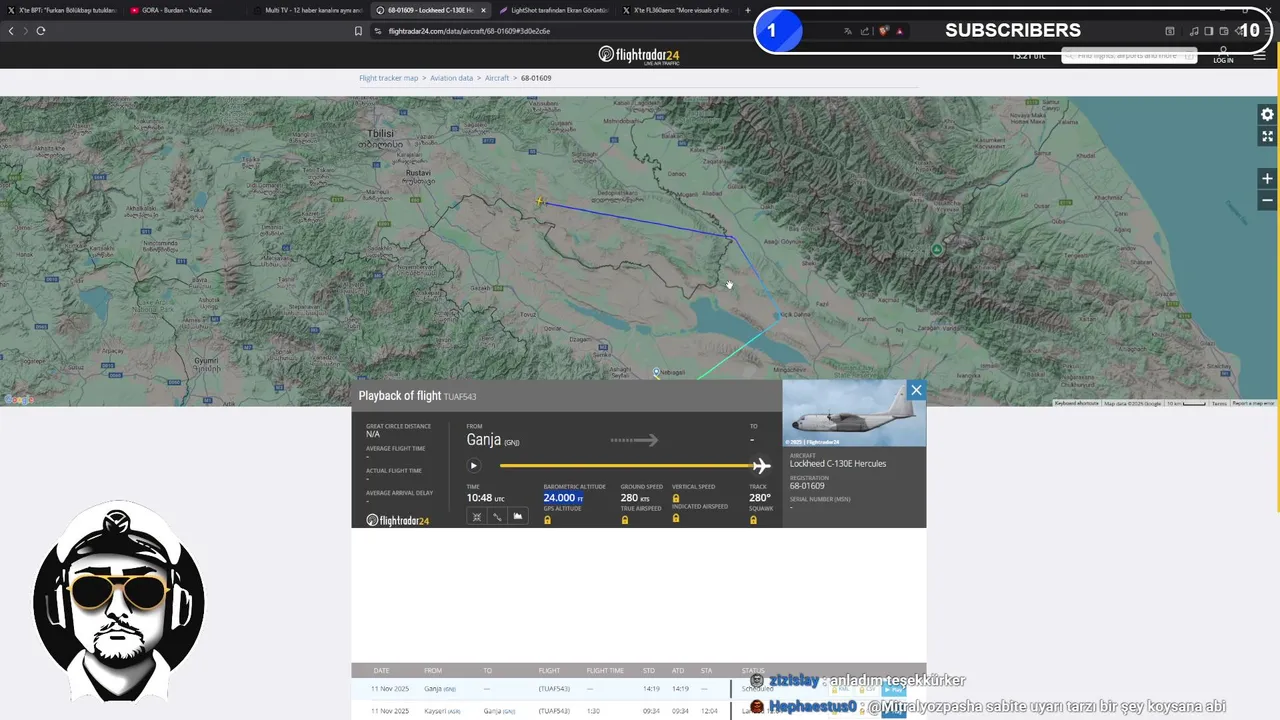Viewport: 1280px width, 720px height.
Task: Reload the browser page
Action: [x=41, y=31]
